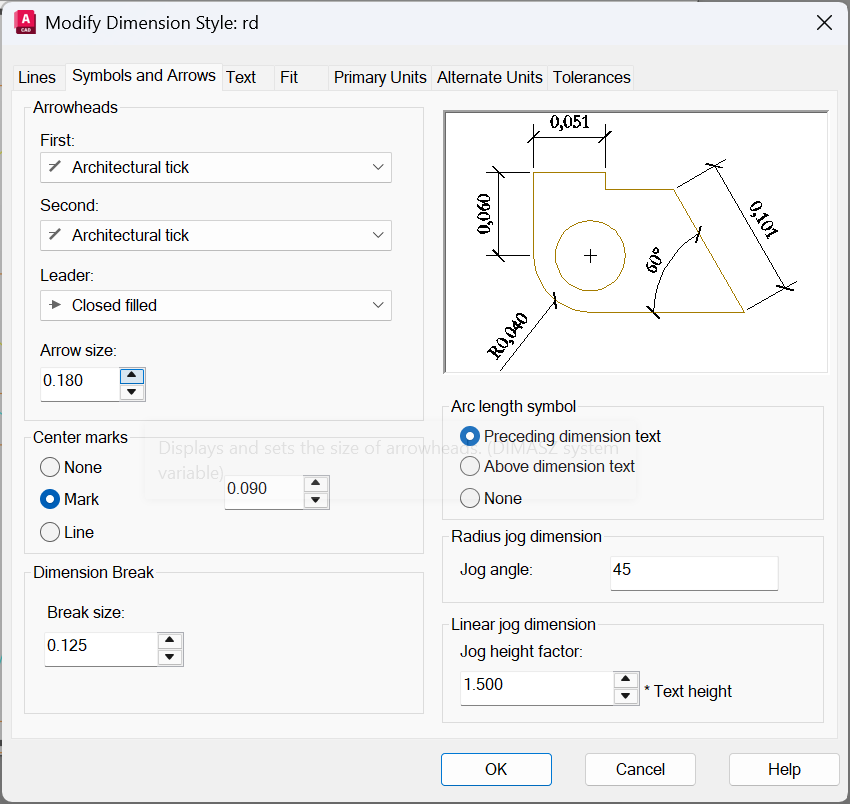Decrease arrow size with down spinner
The height and width of the screenshot is (804, 850).
132,392
